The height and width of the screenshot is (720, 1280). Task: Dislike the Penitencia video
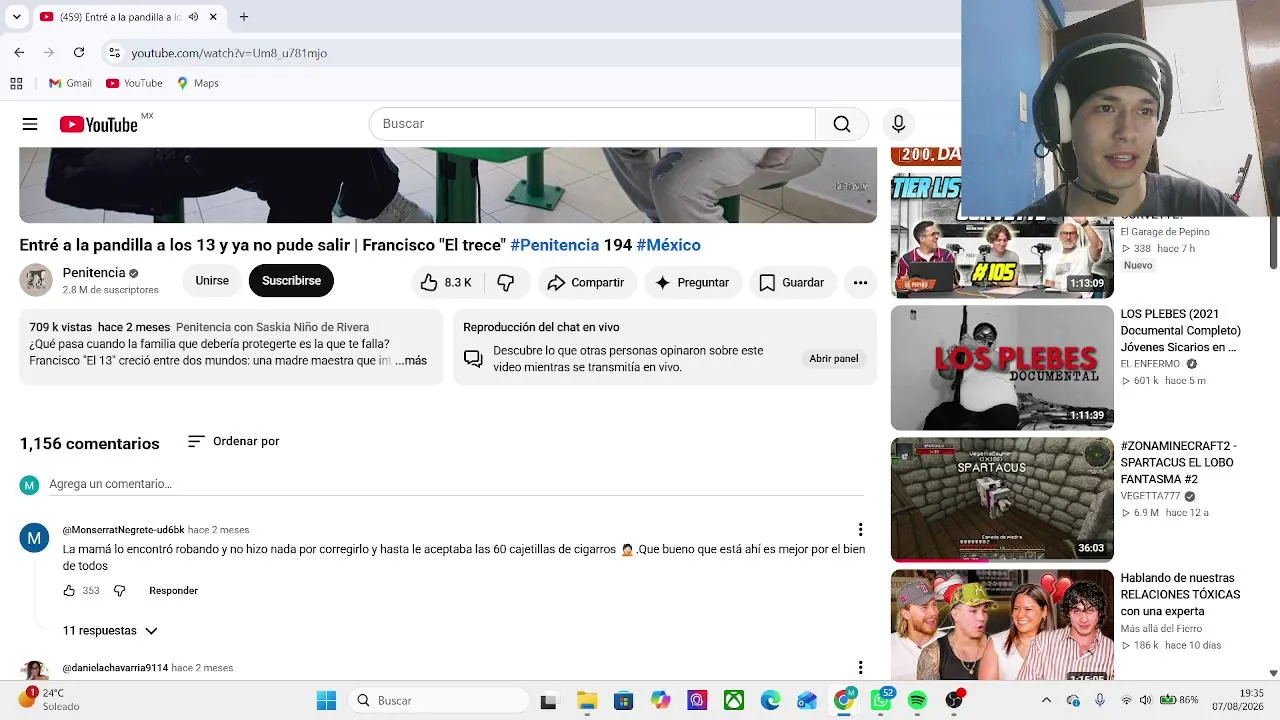click(506, 283)
